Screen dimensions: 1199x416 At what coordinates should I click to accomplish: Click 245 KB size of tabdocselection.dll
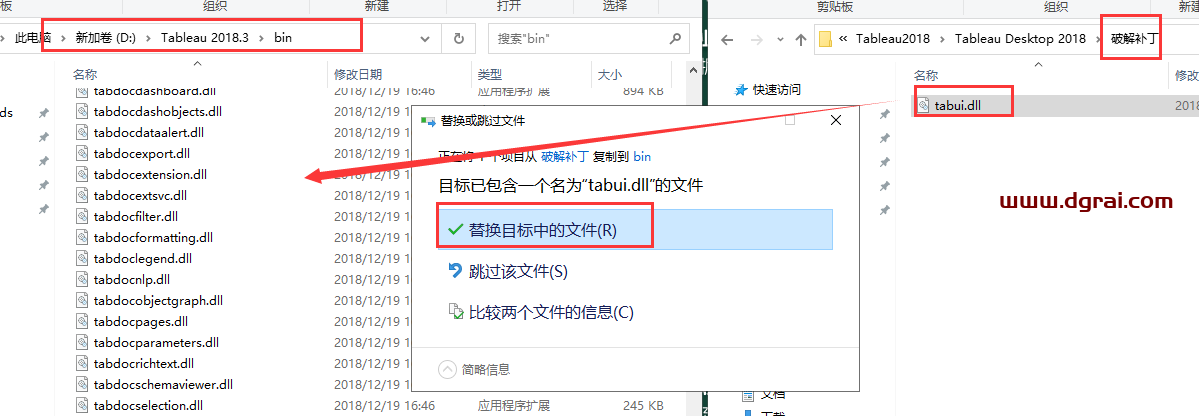643,405
